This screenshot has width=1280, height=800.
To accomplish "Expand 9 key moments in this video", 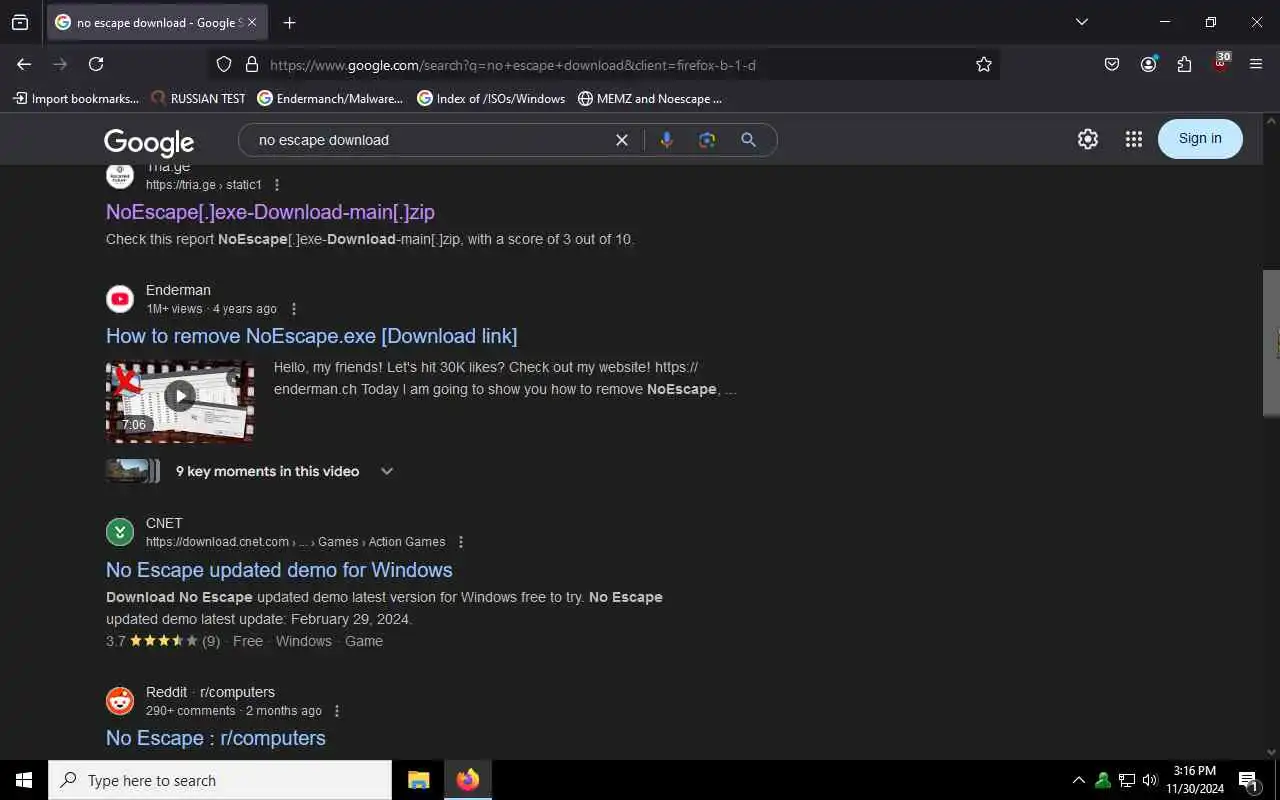I will [x=387, y=471].
